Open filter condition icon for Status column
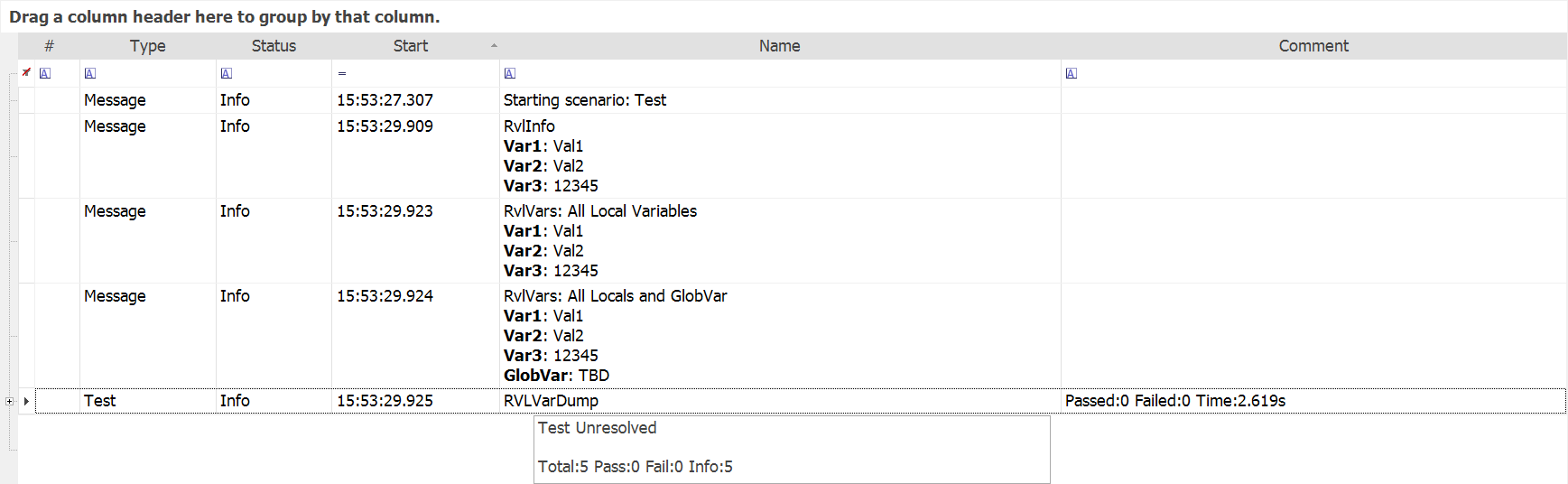The height and width of the screenshot is (484, 1568). (x=227, y=73)
